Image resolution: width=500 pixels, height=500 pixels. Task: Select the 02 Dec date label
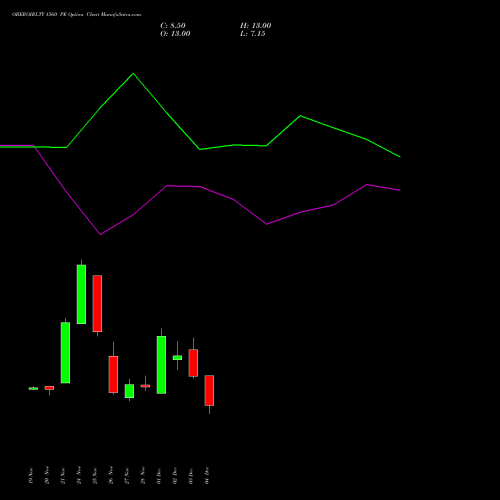tap(175, 476)
